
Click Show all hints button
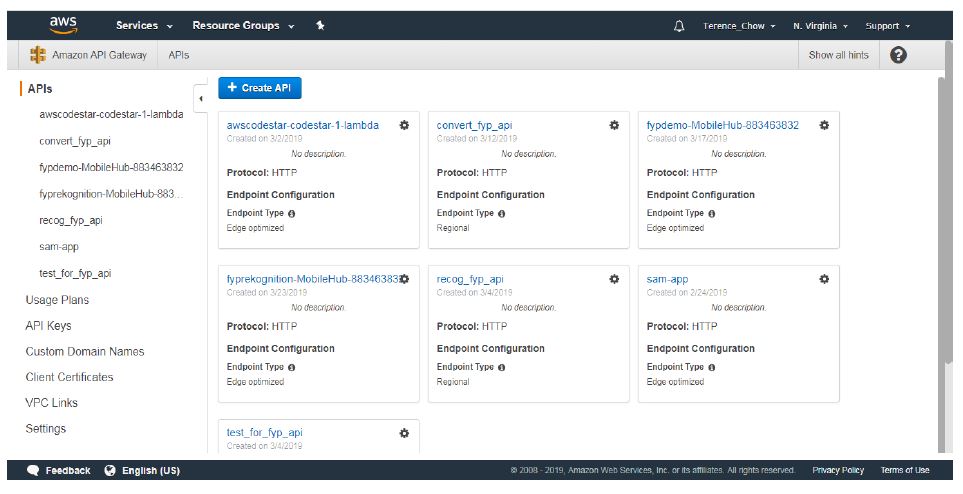tap(838, 55)
